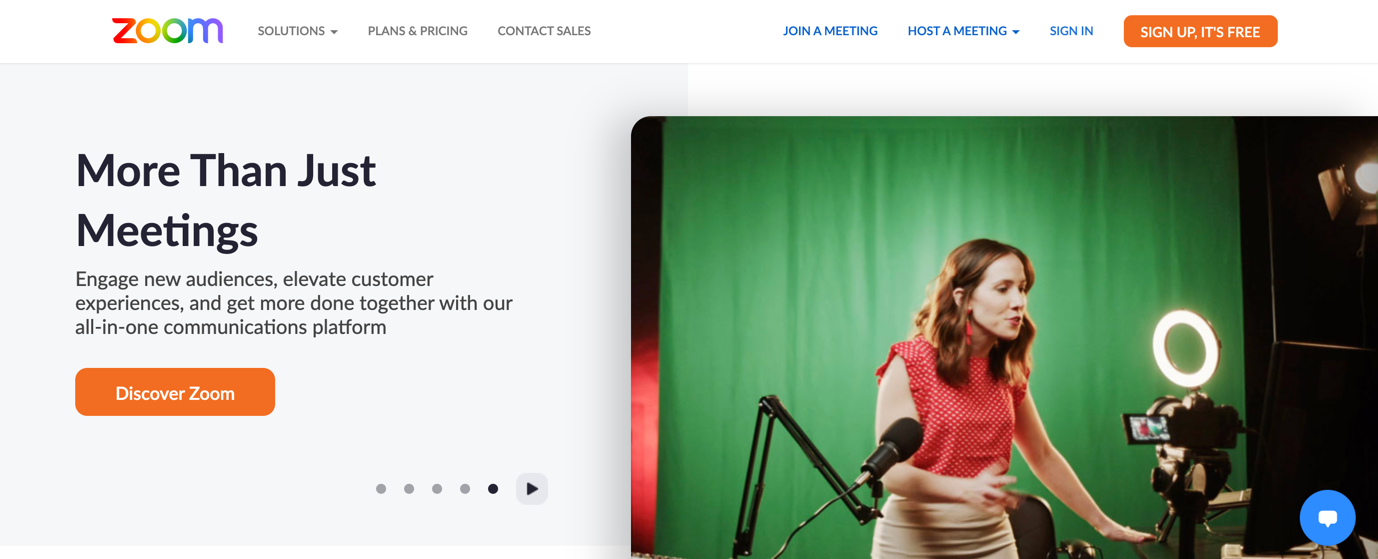Open the Solutions dropdown menu

[x=297, y=31]
